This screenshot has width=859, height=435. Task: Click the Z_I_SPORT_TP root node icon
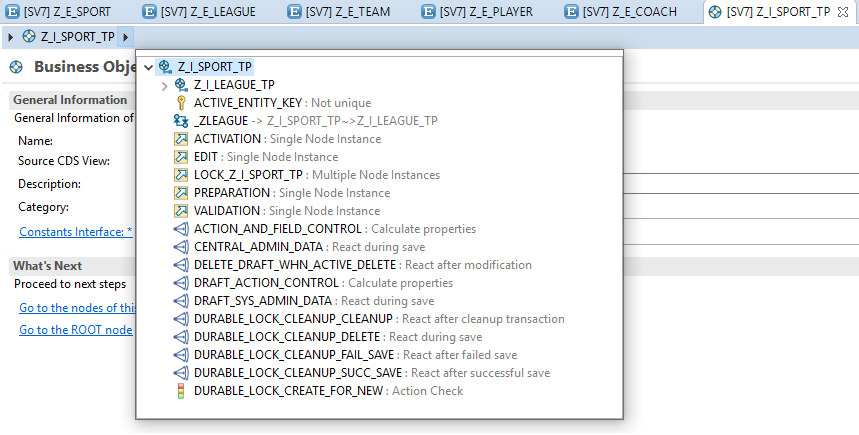(x=165, y=67)
